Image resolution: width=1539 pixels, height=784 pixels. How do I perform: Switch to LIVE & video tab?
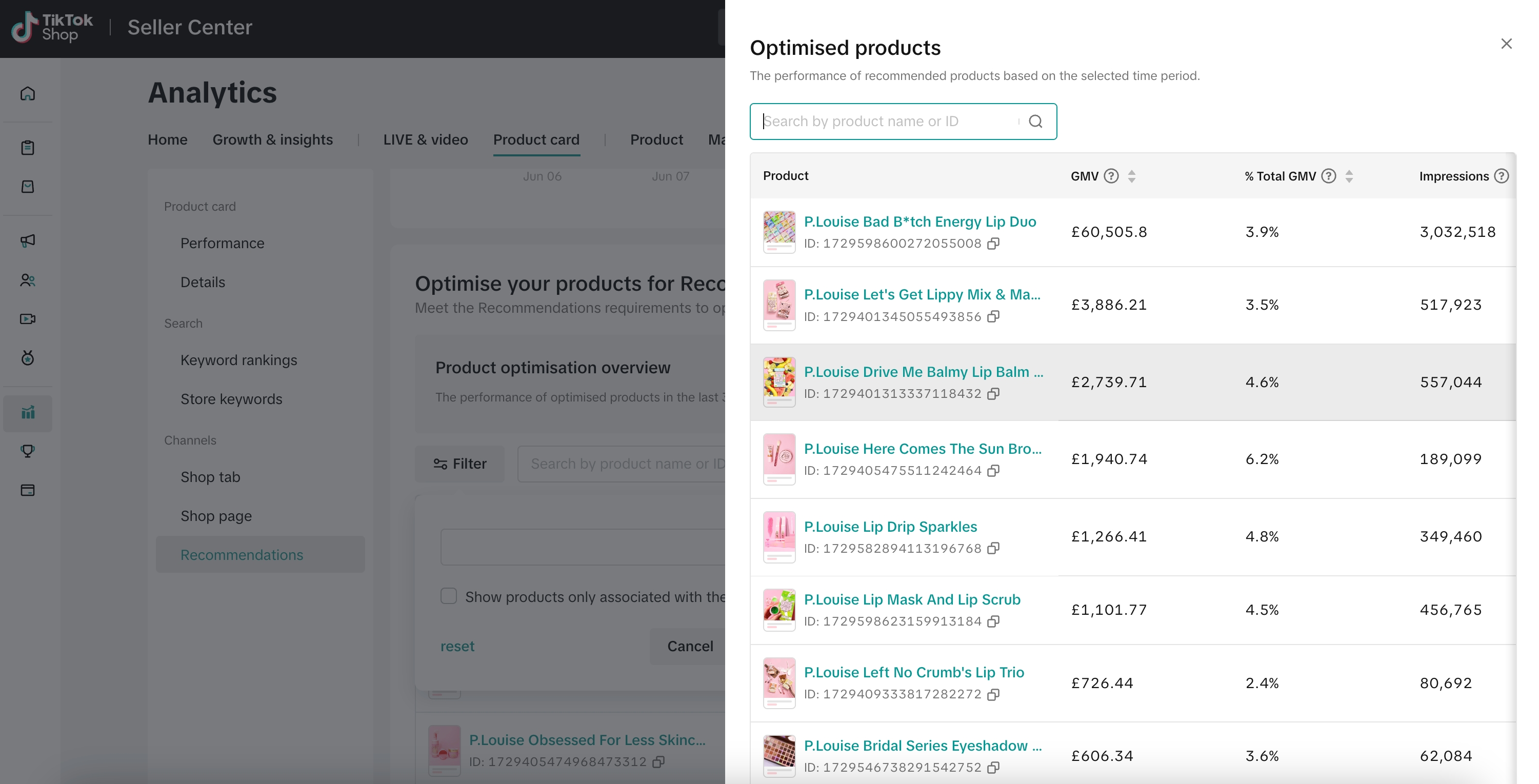point(425,140)
